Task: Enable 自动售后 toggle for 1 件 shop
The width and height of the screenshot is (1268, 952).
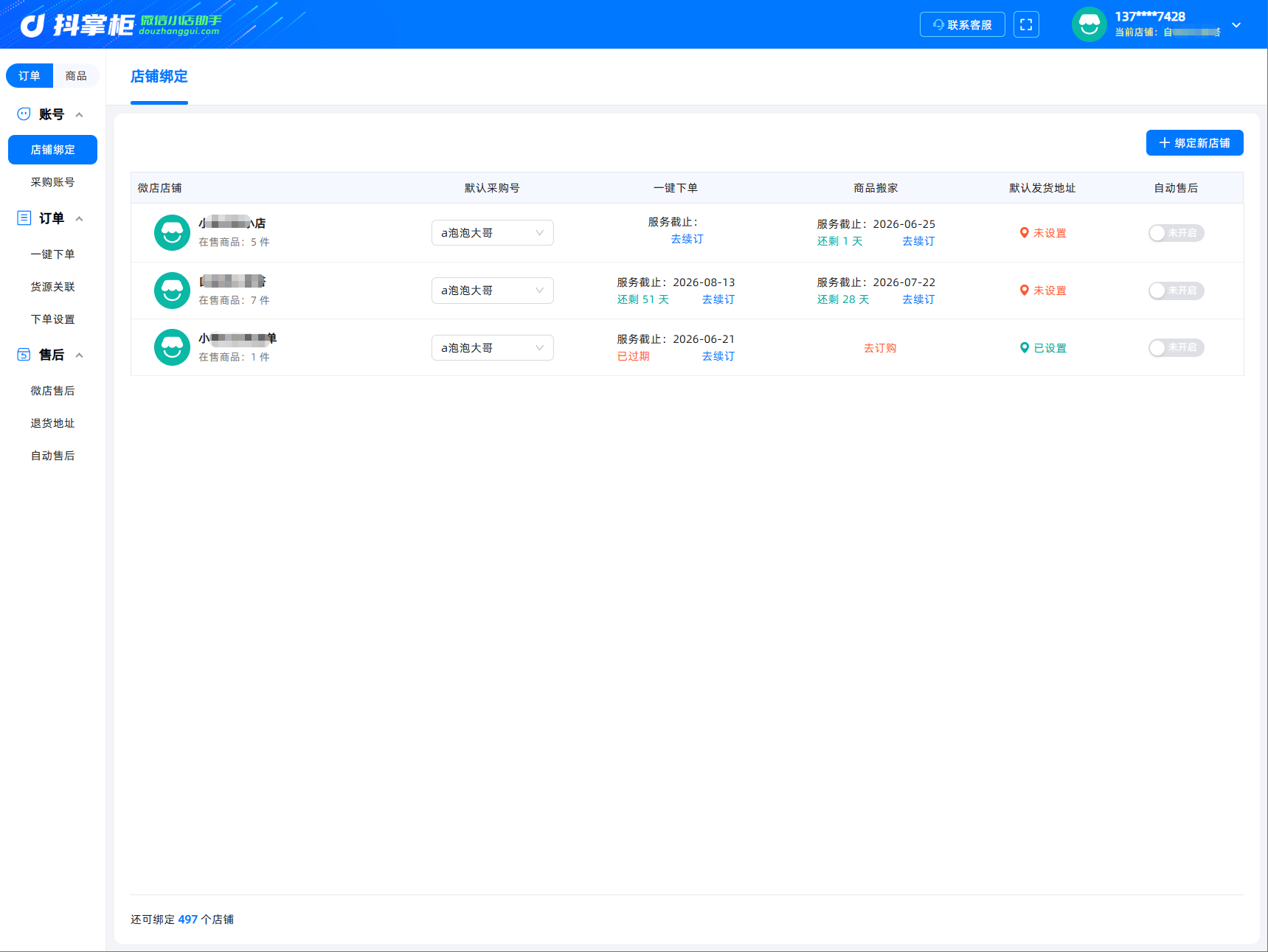Action: click(x=1176, y=347)
